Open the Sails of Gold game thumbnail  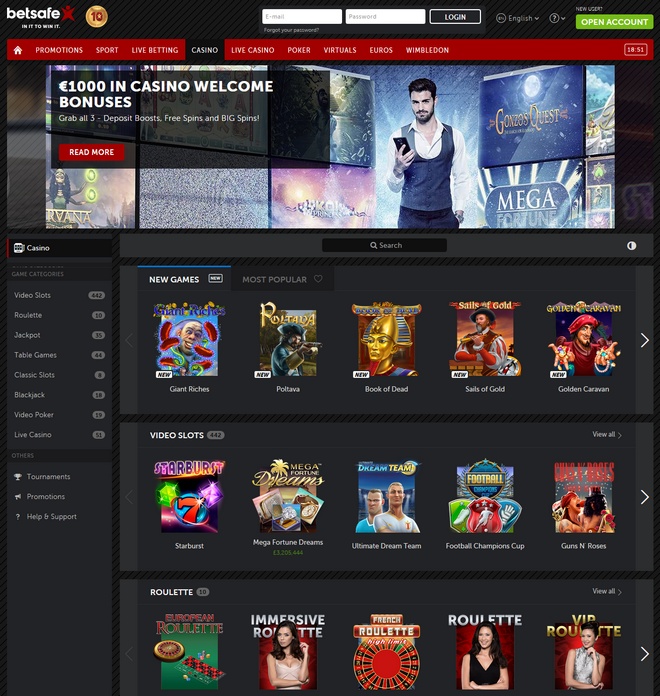(x=485, y=340)
